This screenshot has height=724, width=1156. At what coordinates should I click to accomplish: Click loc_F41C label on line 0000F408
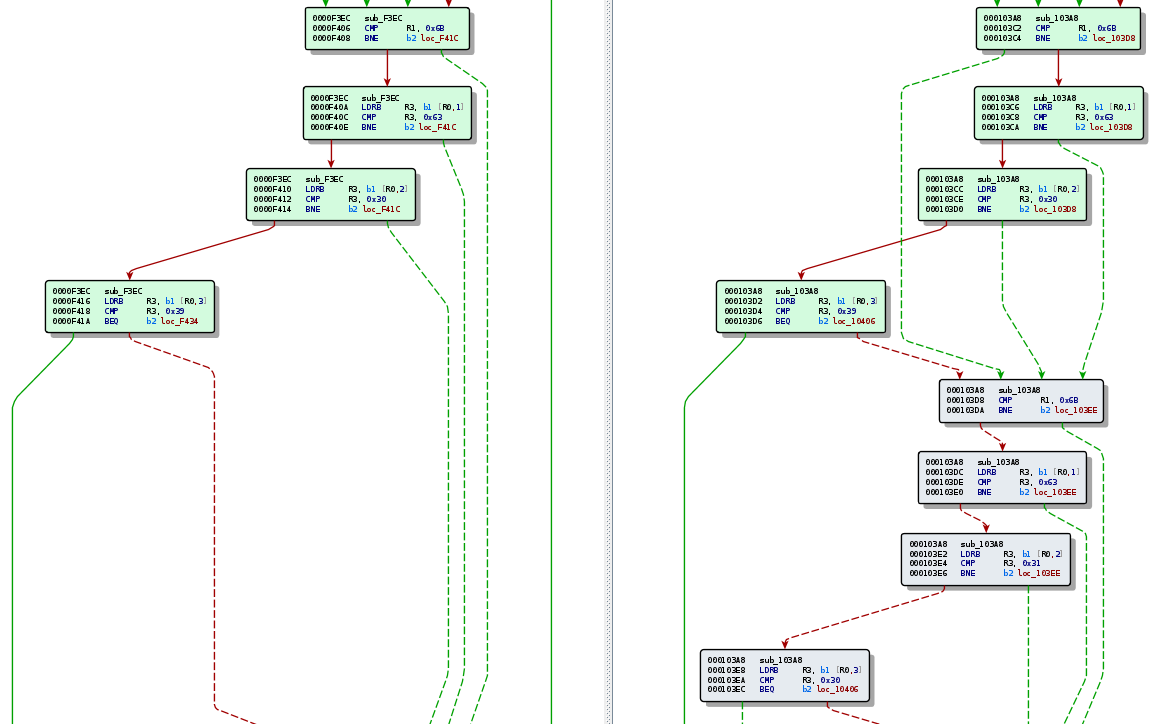438,38
